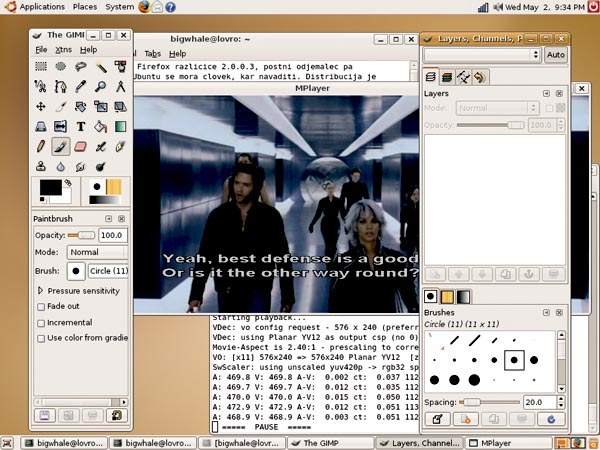Open the terminal Tabs menu
This screenshot has height=450, width=600.
pos(152,54)
